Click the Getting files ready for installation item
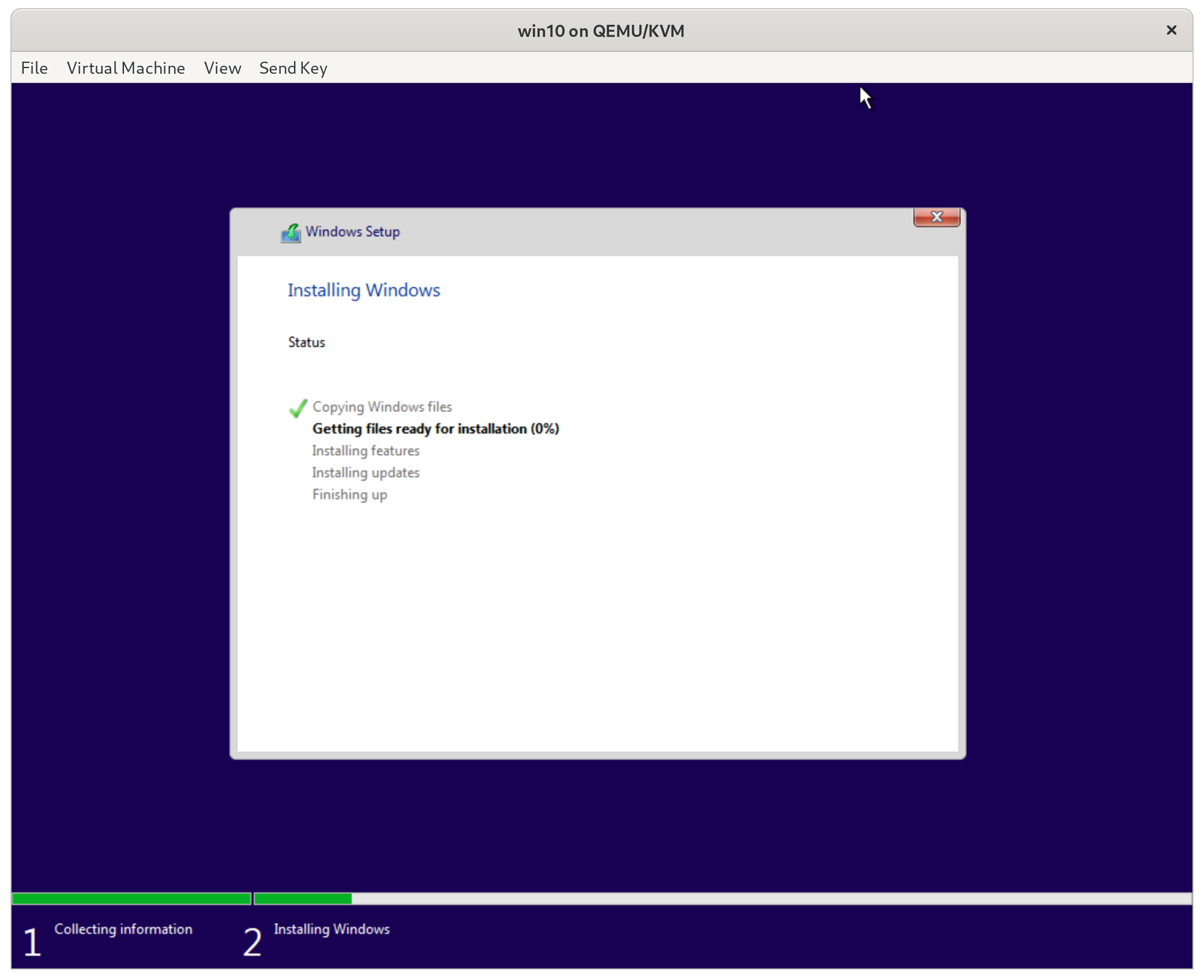Viewport: 1204px width, 980px height. pyautogui.click(x=435, y=429)
